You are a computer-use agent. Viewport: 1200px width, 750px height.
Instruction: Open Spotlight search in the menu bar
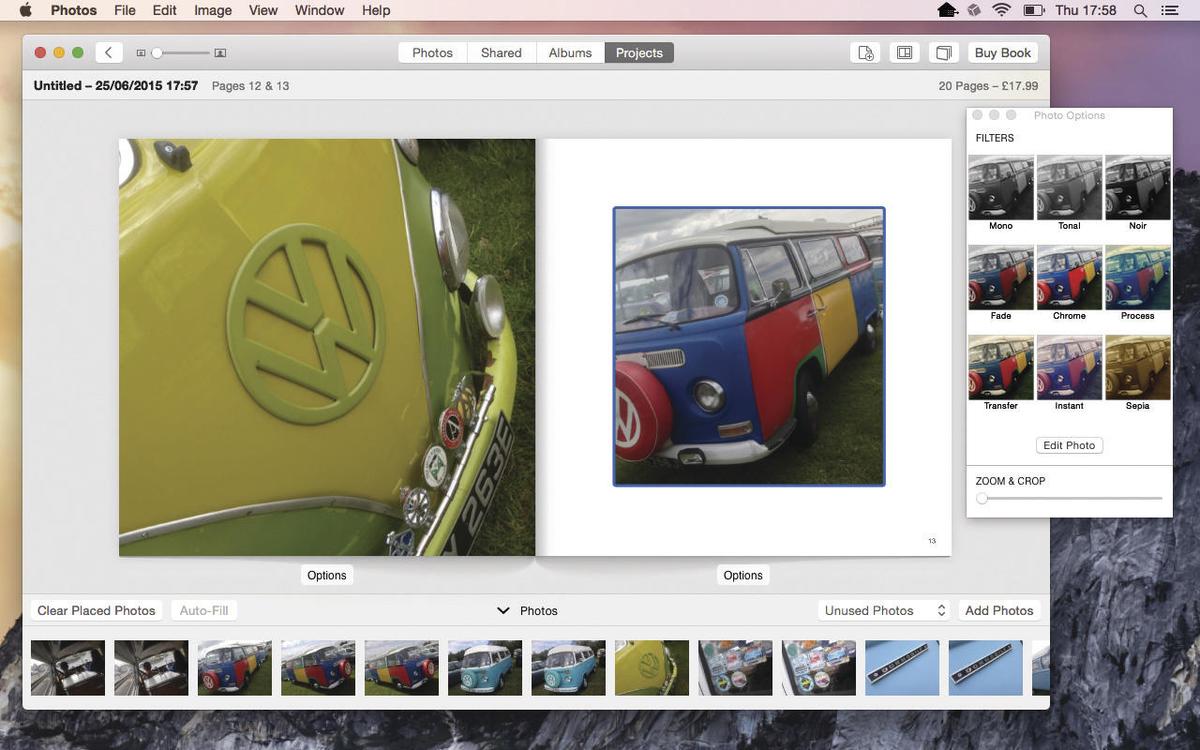click(x=1140, y=10)
